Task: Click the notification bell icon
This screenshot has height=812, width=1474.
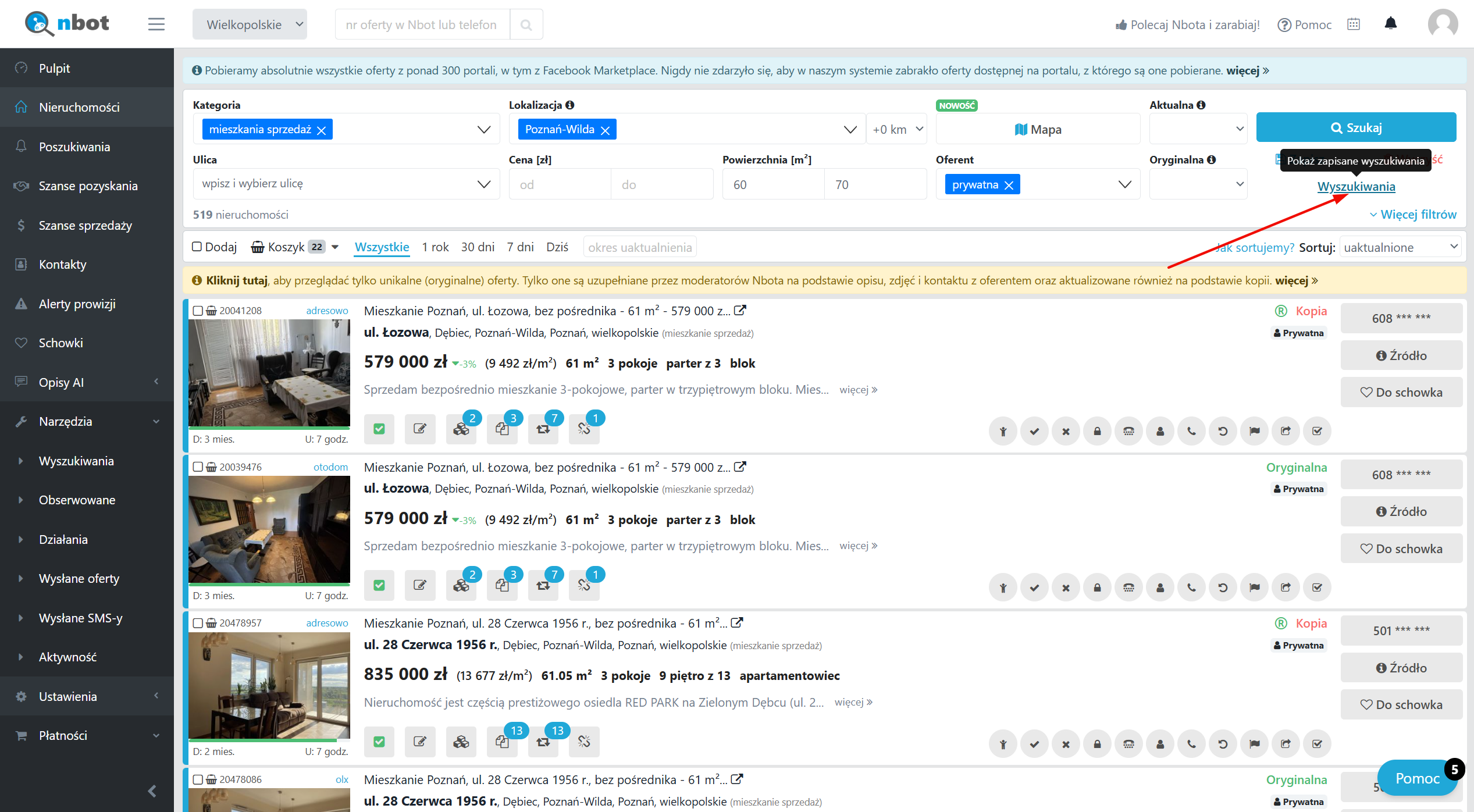Action: [x=1390, y=24]
